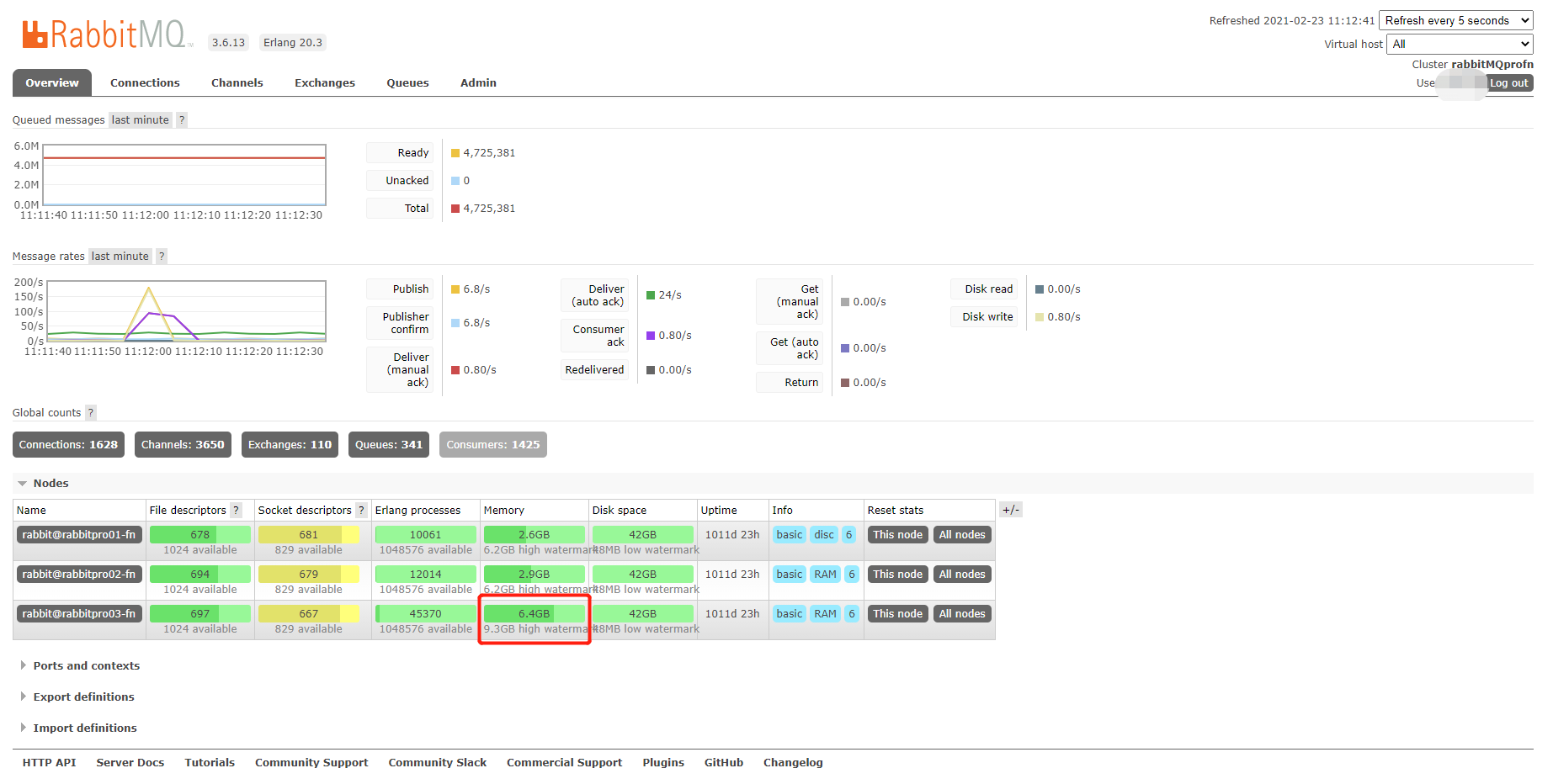Click the +/- column selector
The width and height of the screenshot is (1553, 784).
(x=1011, y=510)
